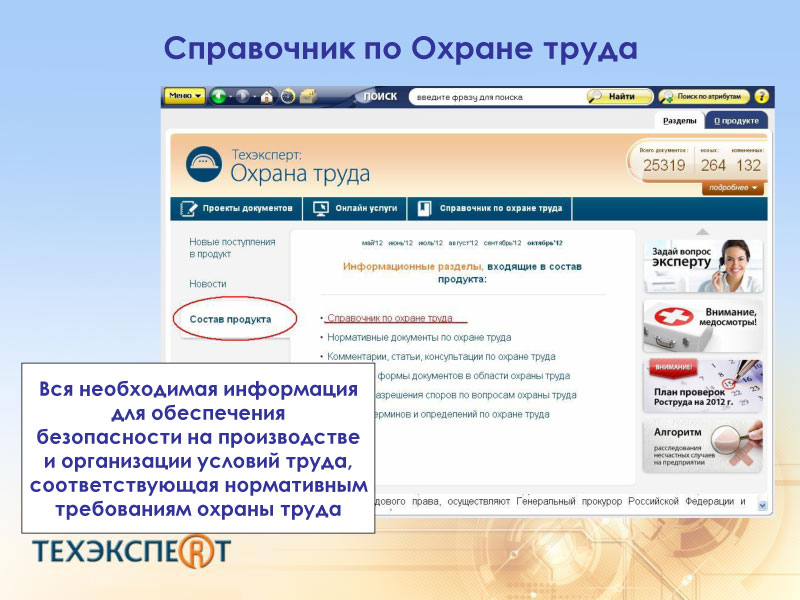Open Алгоритм расследования несчастных случаев banner
Screen dimensions: 800x600
(703, 446)
